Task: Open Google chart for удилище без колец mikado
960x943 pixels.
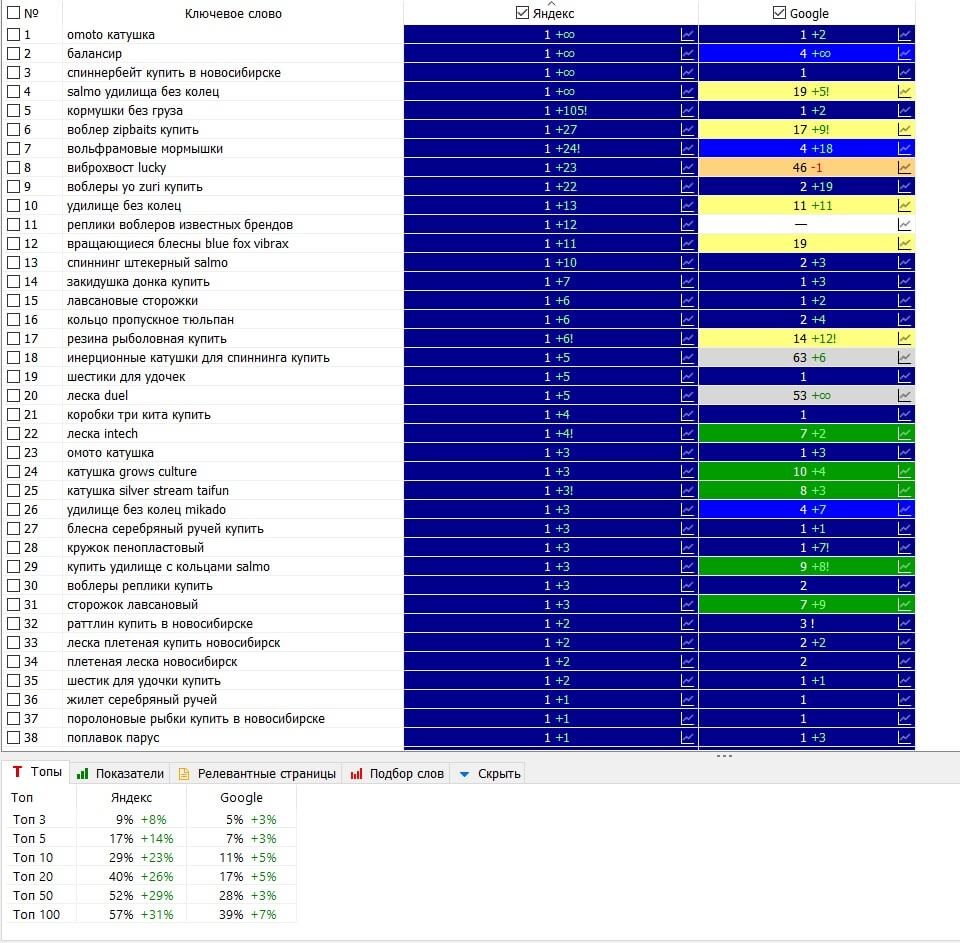Action: click(x=905, y=509)
